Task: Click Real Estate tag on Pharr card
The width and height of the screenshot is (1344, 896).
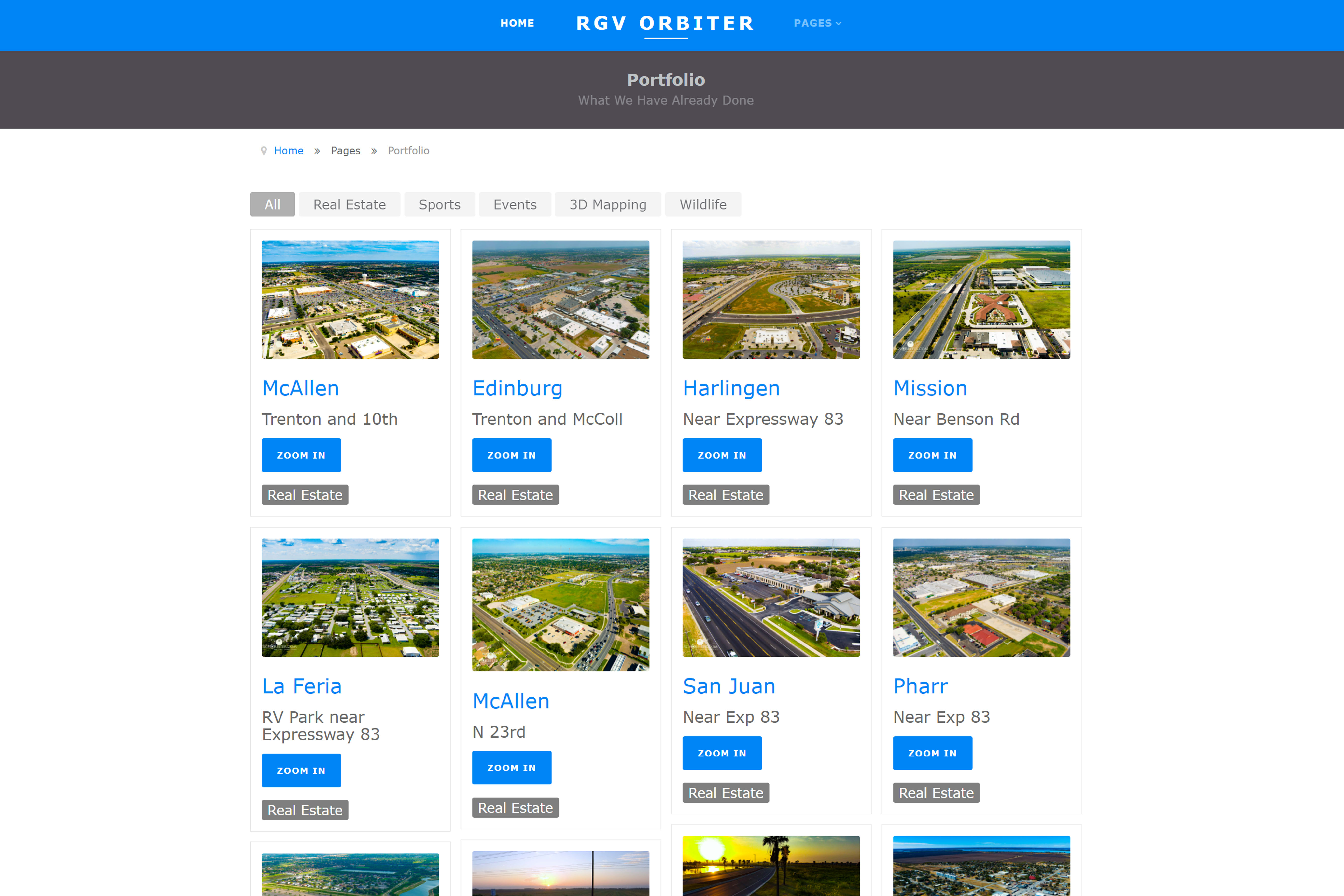Action: point(936,793)
